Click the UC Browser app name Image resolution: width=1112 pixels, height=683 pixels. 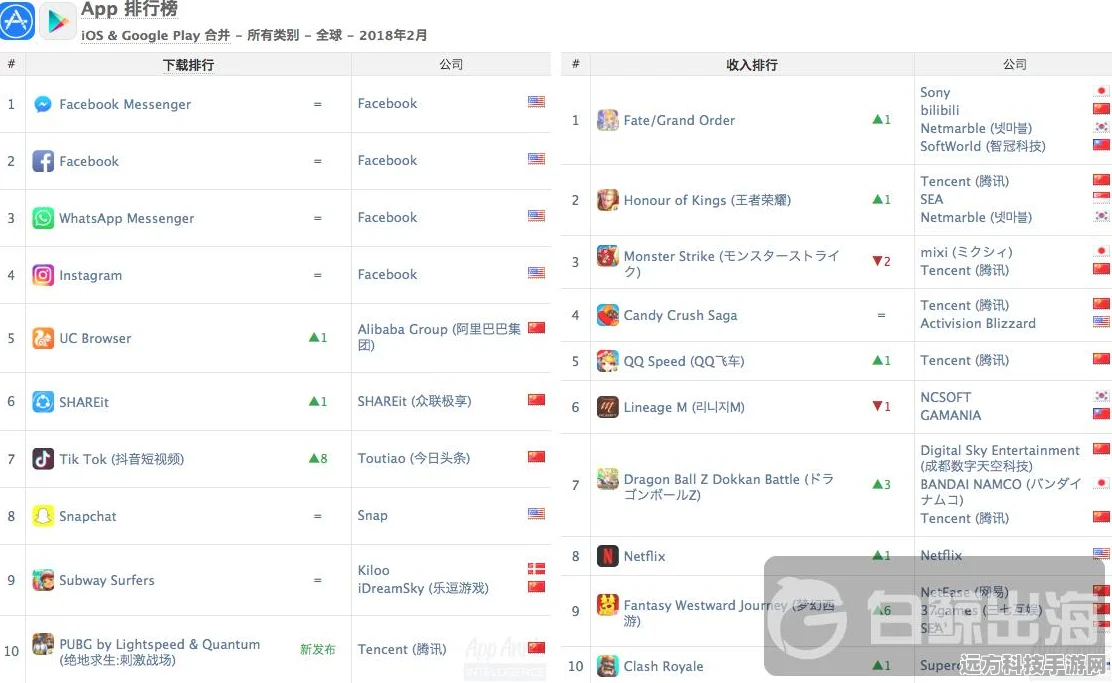click(x=95, y=338)
